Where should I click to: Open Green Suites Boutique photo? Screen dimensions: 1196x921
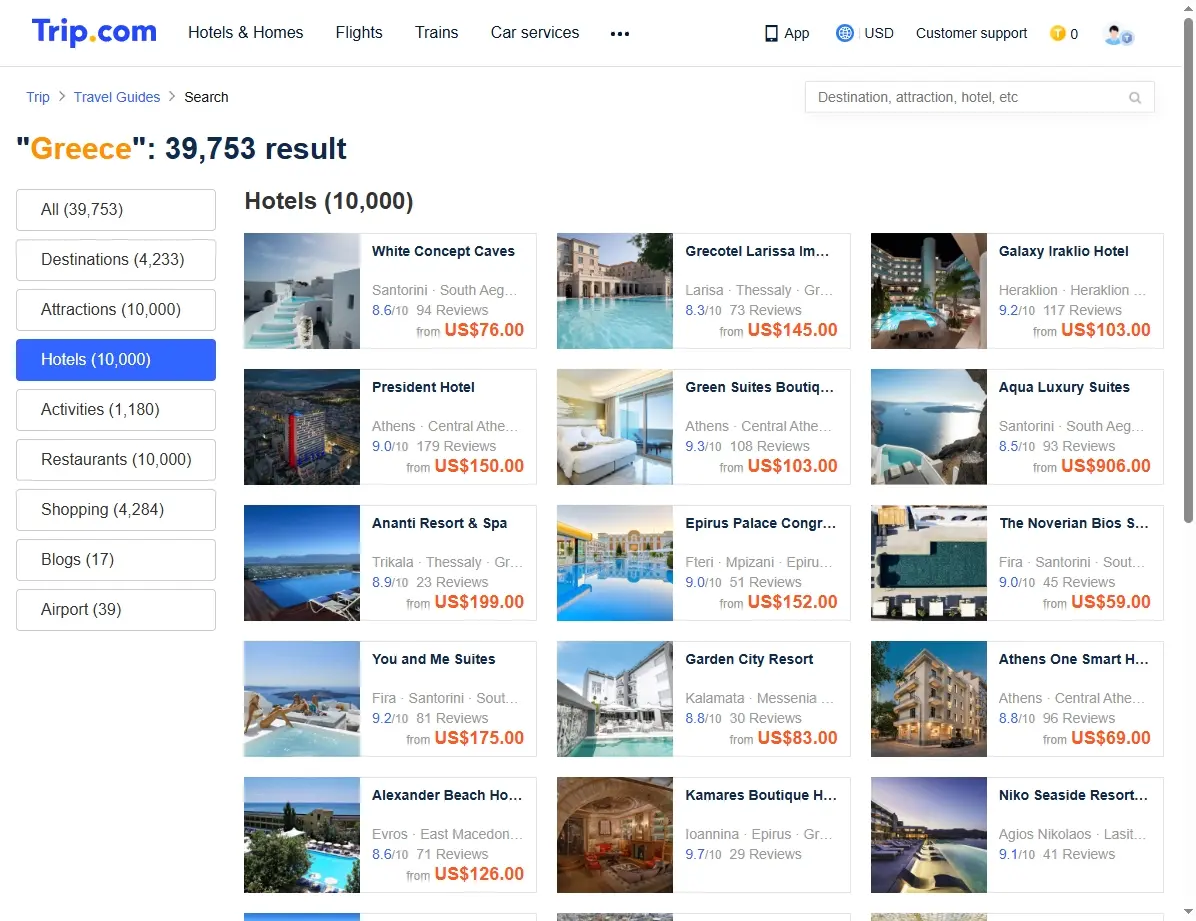click(x=615, y=427)
